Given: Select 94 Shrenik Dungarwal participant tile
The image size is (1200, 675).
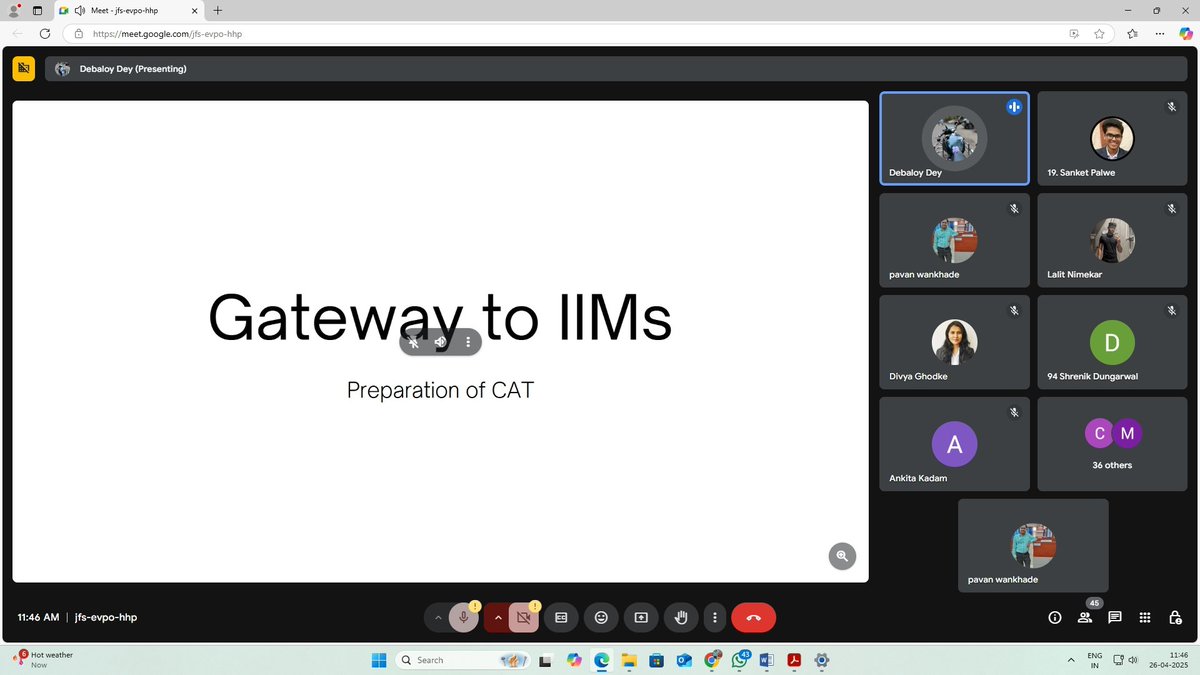Looking at the screenshot, I should point(1112,342).
